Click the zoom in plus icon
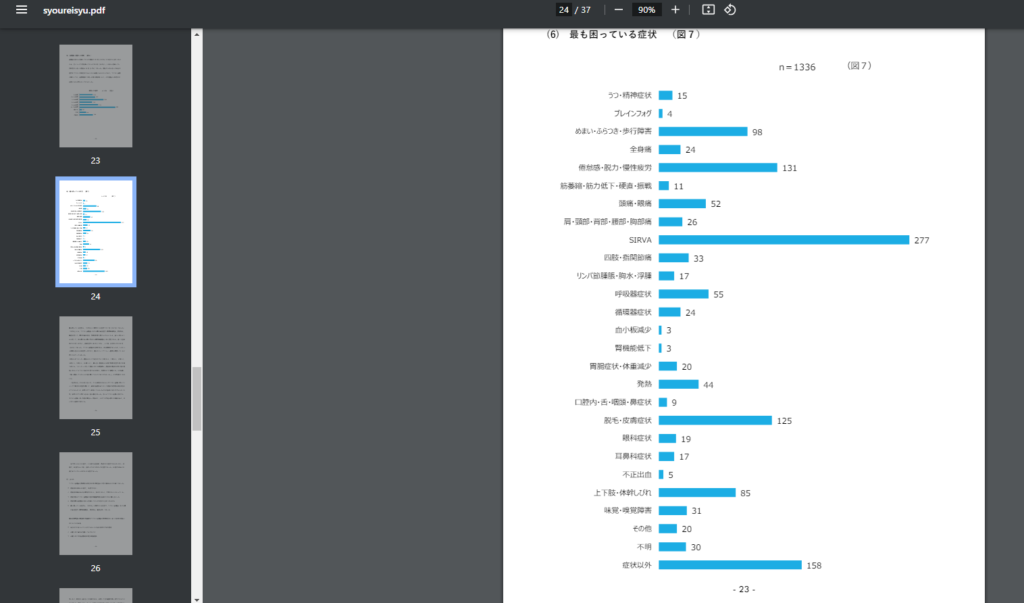Image resolution: width=1024 pixels, height=603 pixels. 675,10
